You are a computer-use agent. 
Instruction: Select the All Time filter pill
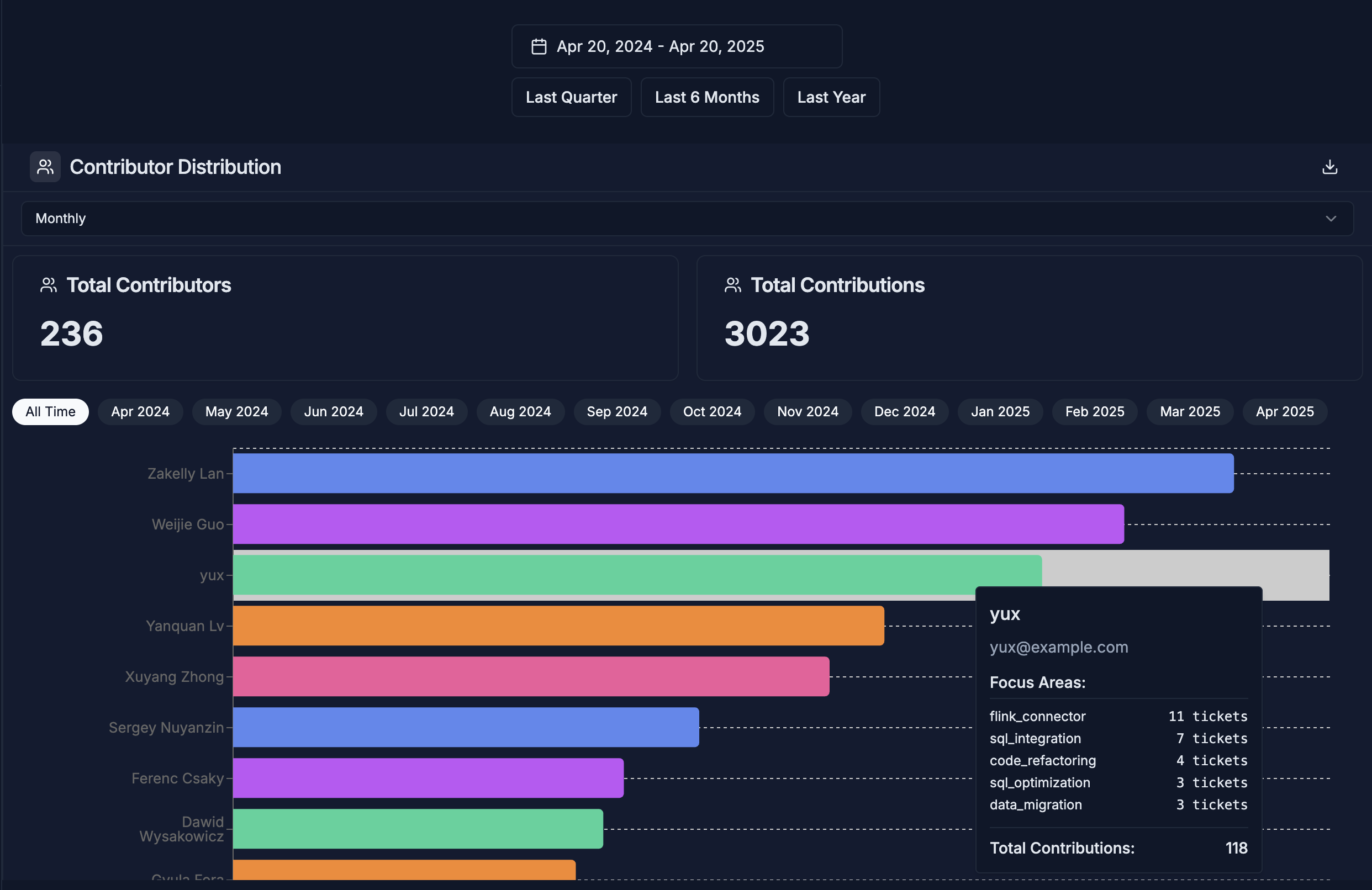point(50,412)
